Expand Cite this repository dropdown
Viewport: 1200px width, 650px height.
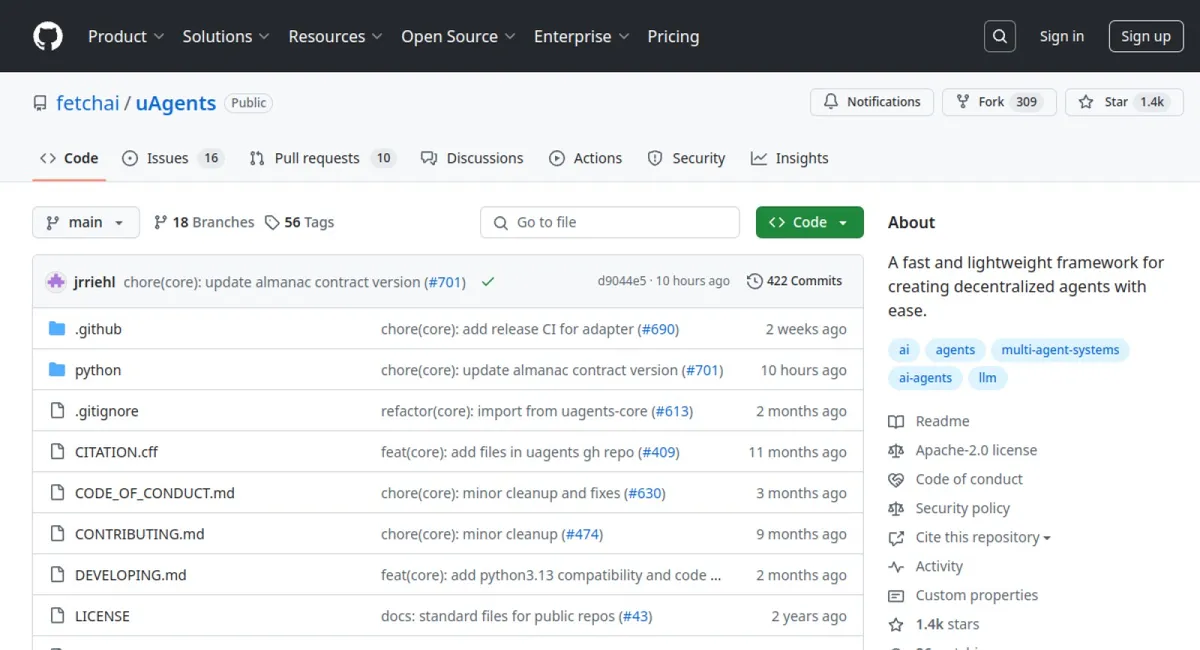pos(983,537)
